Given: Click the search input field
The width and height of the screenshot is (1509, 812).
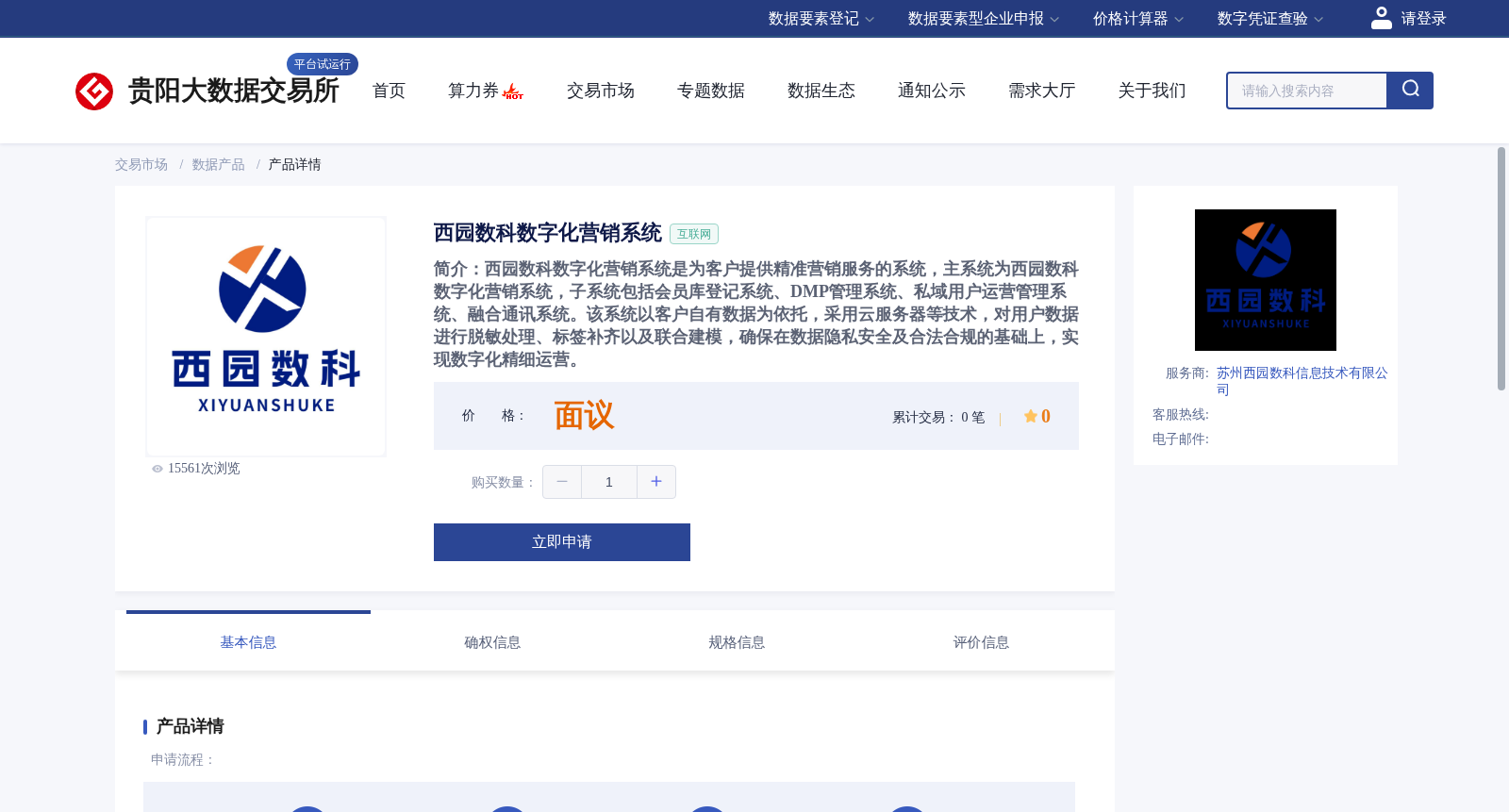Looking at the screenshot, I should pos(1307,91).
